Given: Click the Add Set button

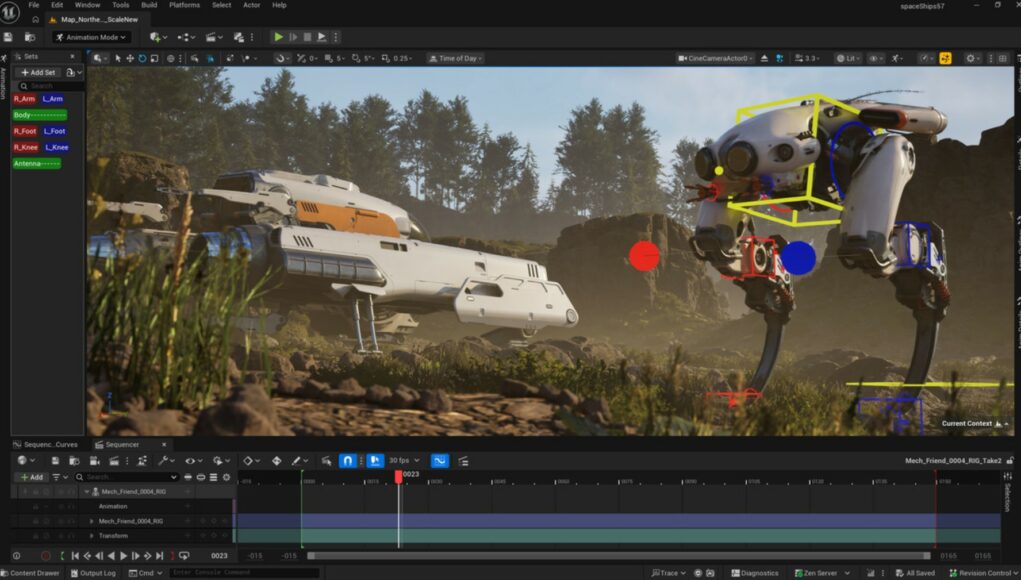Looking at the screenshot, I should (x=38, y=72).
